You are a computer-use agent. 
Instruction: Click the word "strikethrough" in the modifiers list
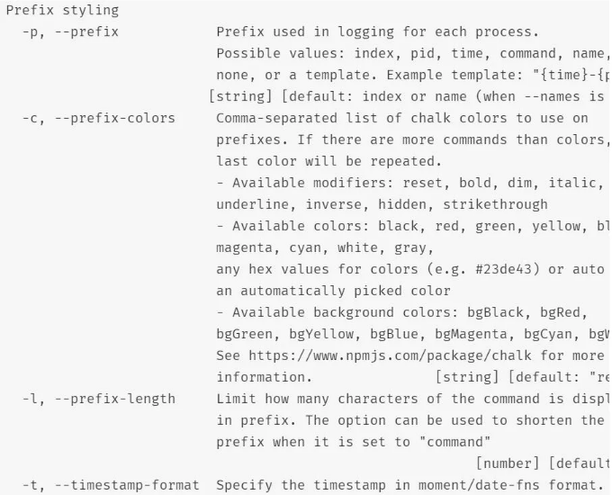click(x=495, y=205)
